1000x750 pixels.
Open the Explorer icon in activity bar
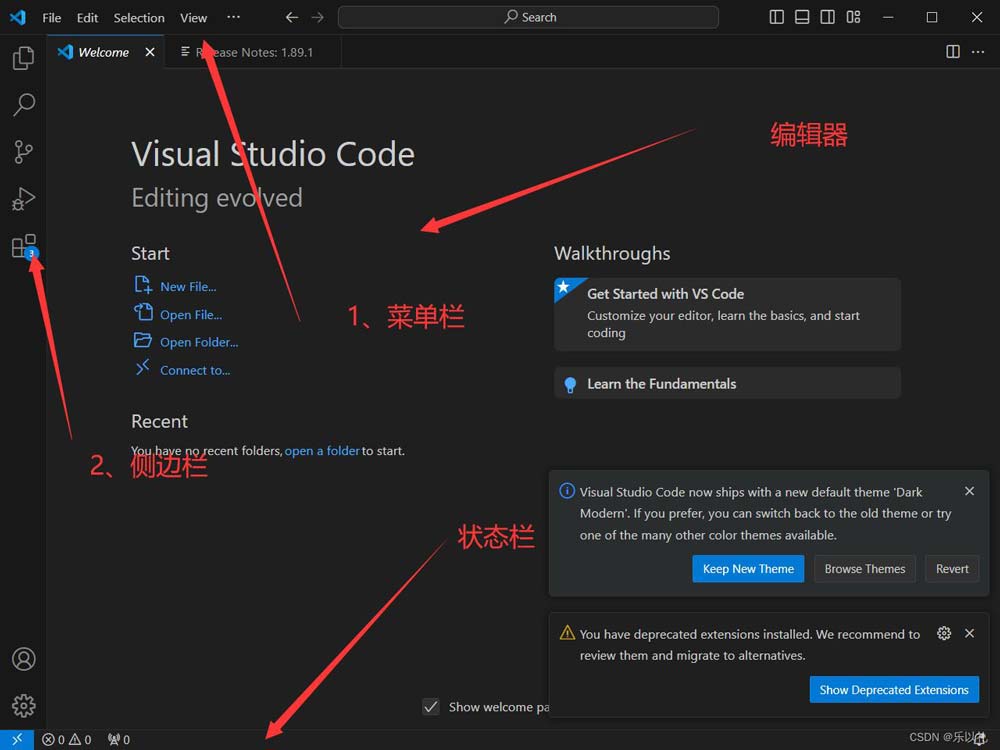click(x=22, y=57)
